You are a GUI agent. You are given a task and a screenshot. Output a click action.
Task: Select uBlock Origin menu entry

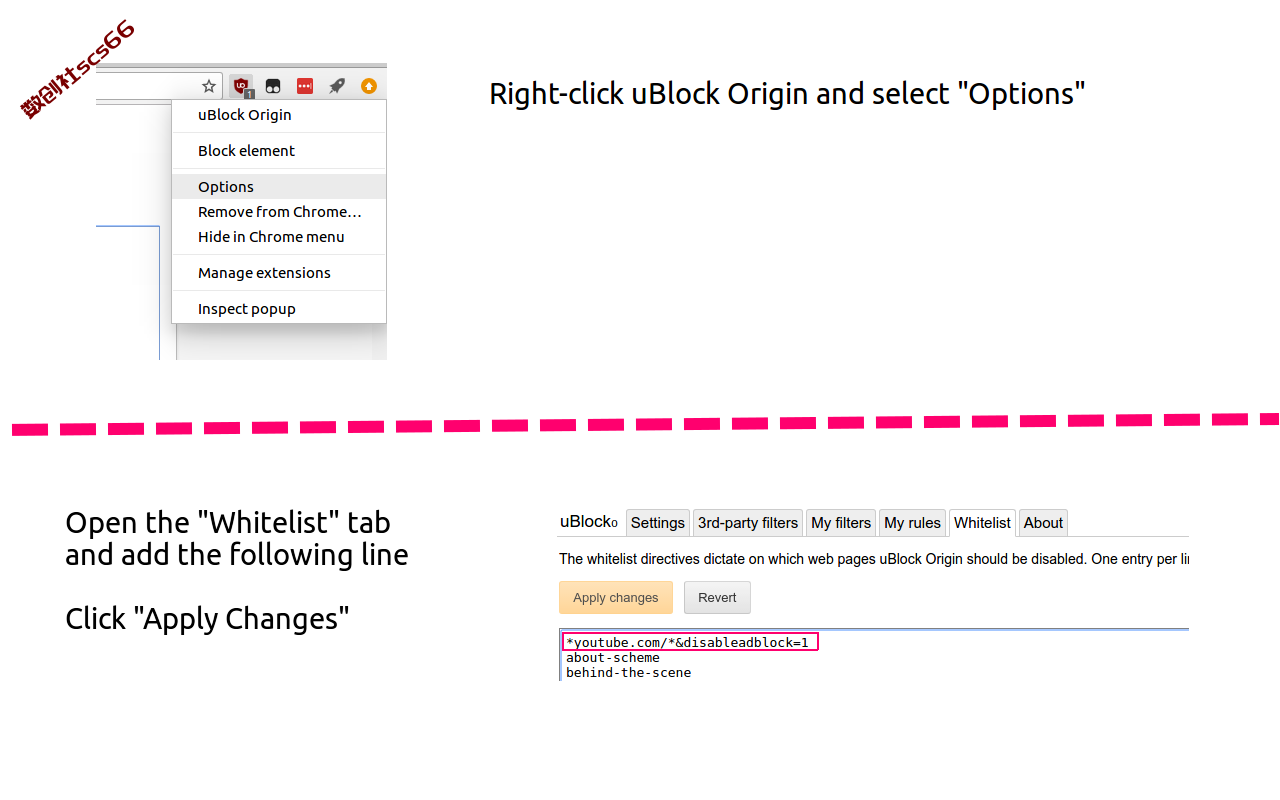click(279, 115)
